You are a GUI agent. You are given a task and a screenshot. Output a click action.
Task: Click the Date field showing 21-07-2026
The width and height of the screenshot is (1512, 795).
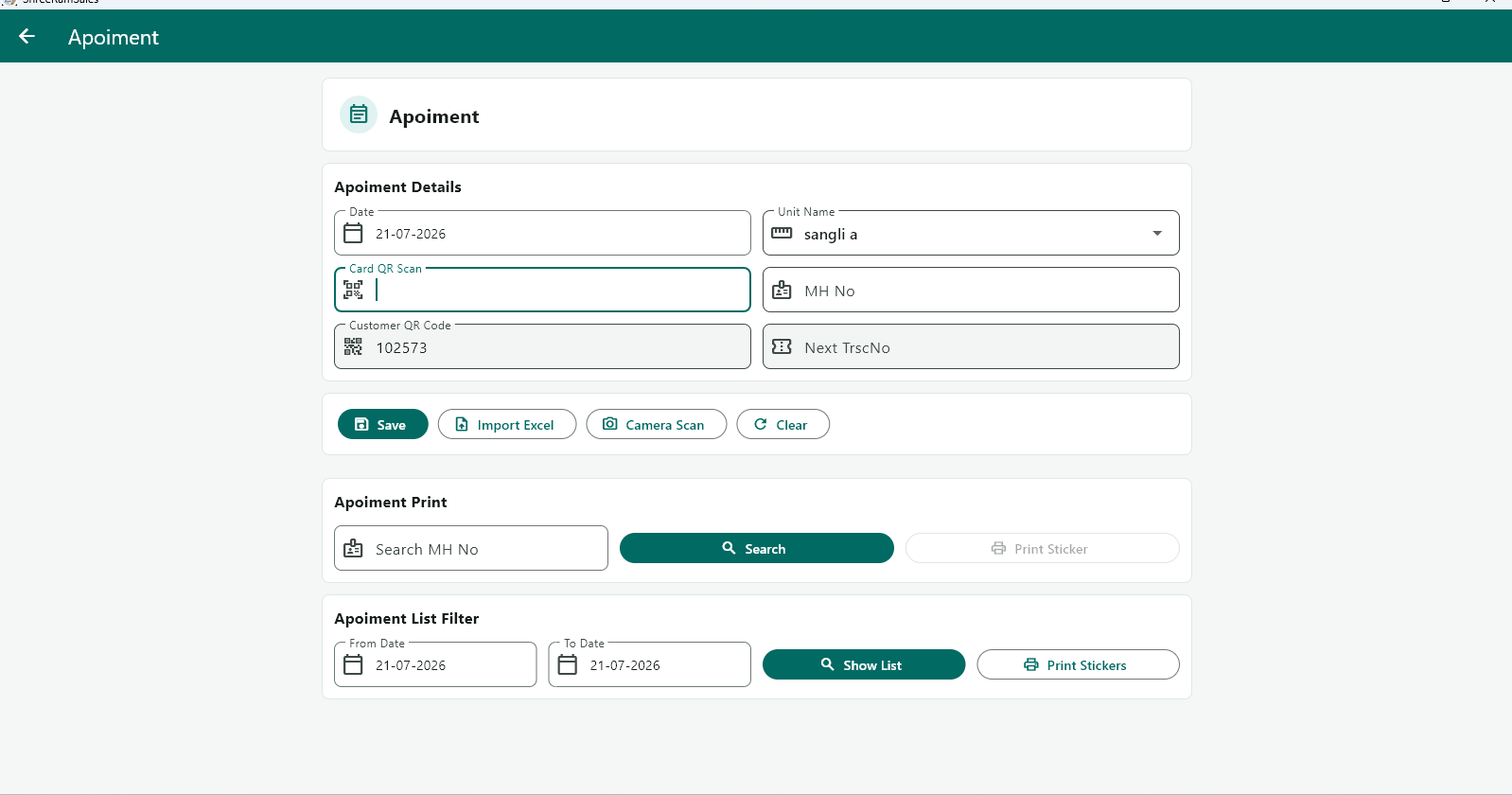542,233
